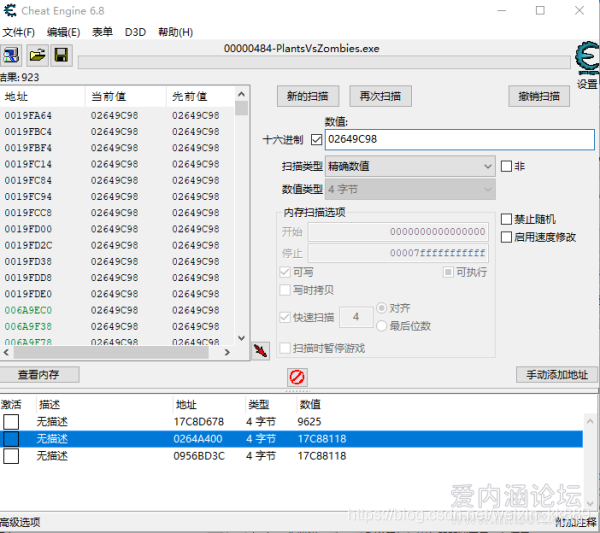Click the 当前值 column header

(x=126, y=96)
